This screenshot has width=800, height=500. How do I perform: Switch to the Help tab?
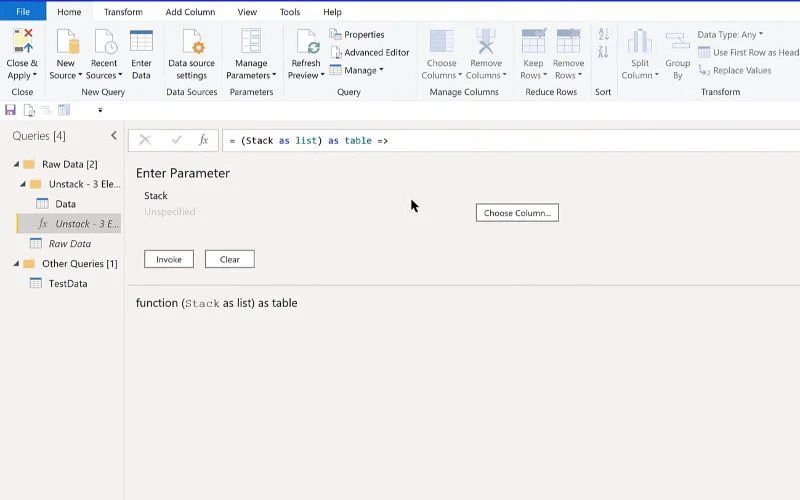(332, 12)
